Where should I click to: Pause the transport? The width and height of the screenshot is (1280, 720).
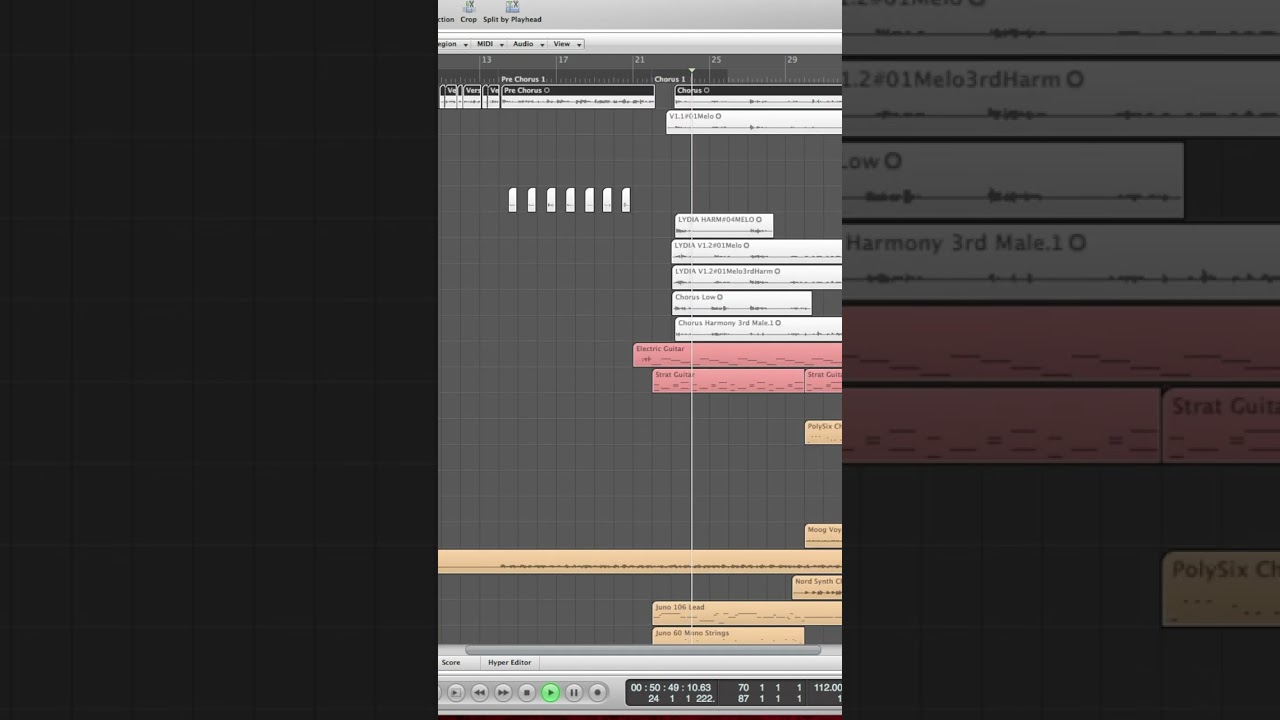pos(574,692)
